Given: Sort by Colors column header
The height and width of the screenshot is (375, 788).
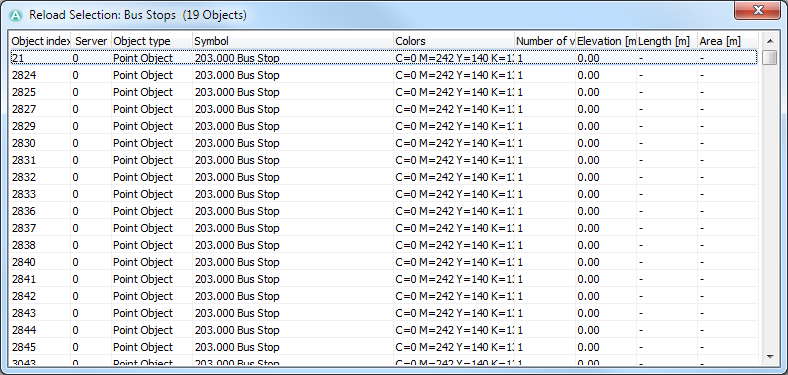Looking at the screenshot, I should click(454, 41).
